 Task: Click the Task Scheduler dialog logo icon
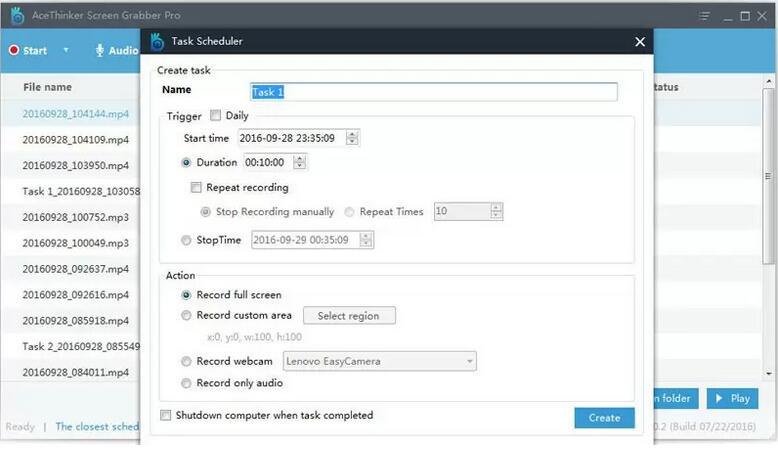(157, 42)
